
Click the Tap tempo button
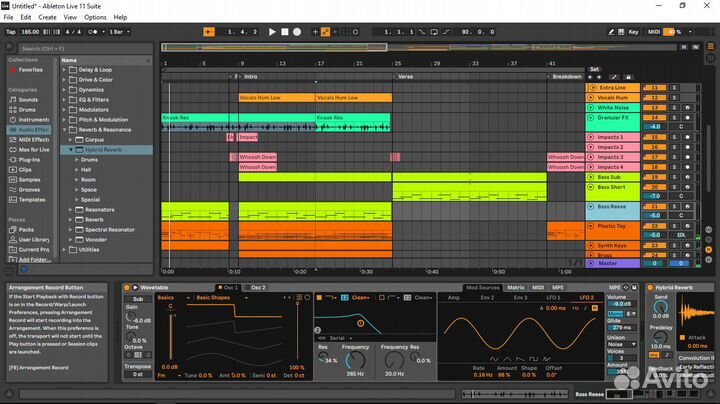[11, 32]
